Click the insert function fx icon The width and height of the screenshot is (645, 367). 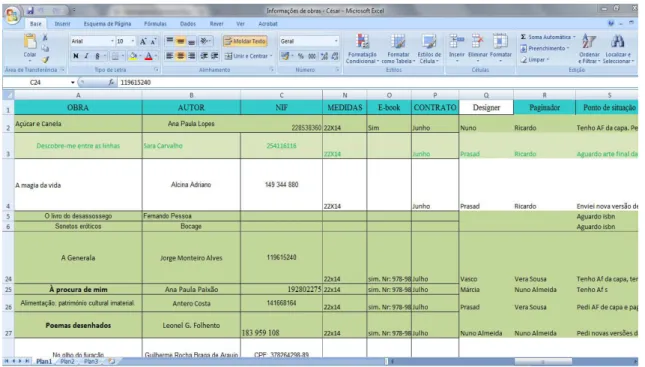111,82
